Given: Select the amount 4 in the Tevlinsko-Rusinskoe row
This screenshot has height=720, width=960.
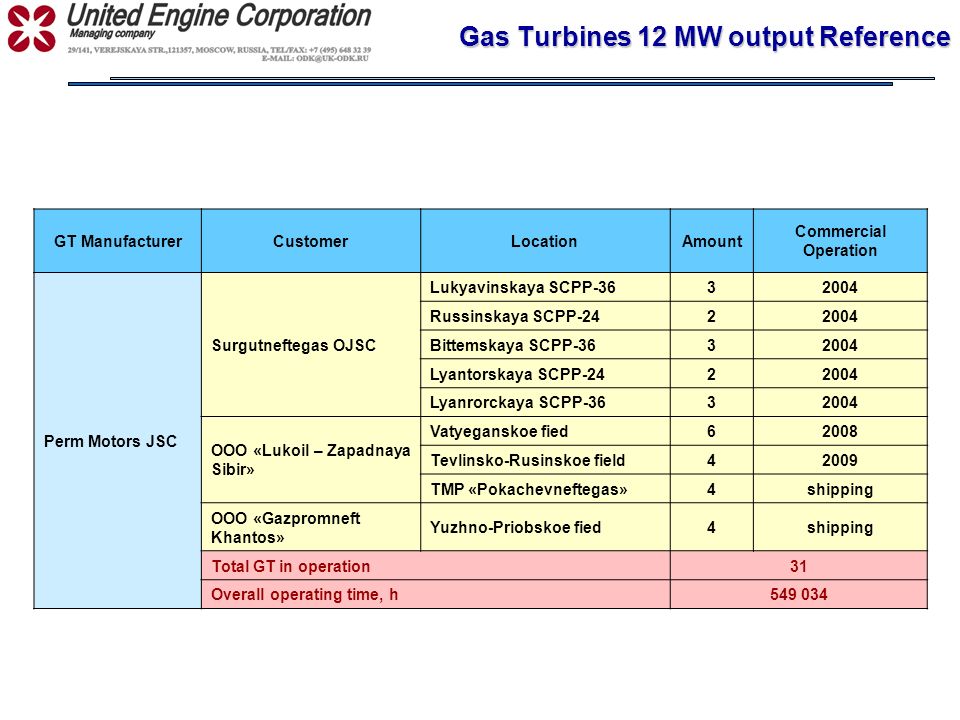Looking at the screenshot, I should (x=711, y=460).
